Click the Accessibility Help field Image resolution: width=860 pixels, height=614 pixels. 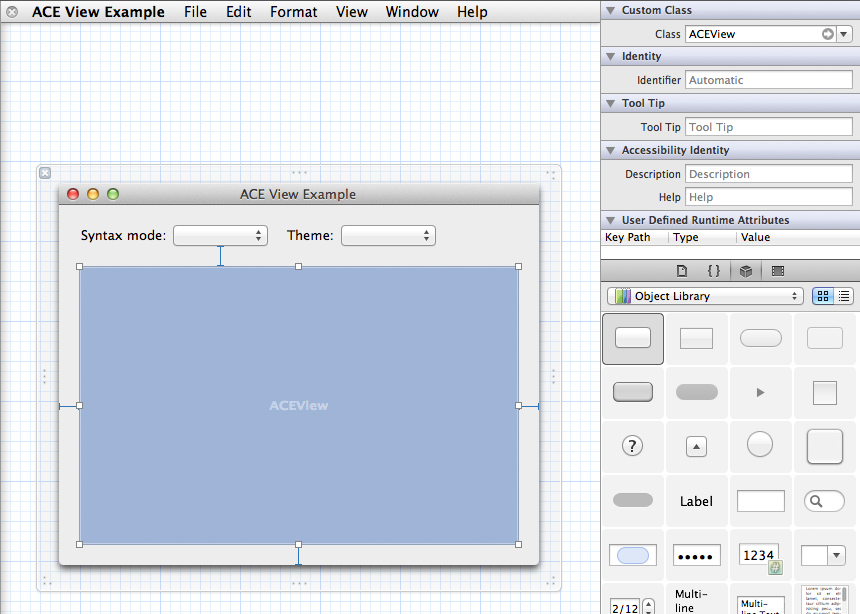click(769, 197)
